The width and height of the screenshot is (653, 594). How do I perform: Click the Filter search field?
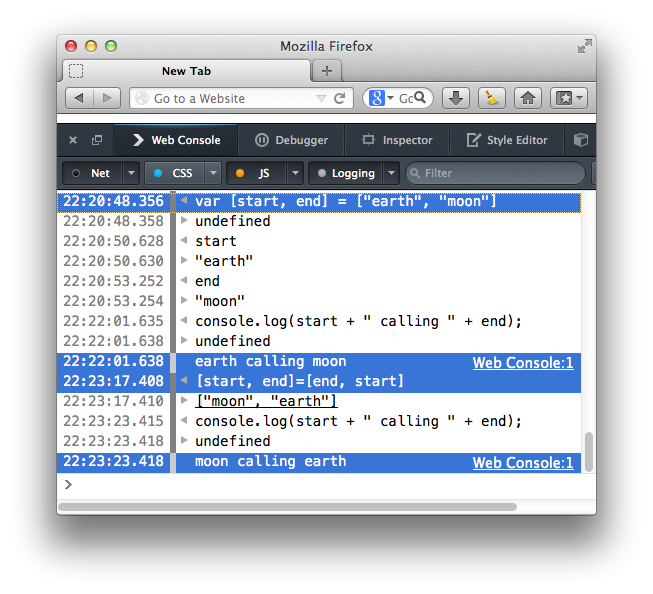496,173
